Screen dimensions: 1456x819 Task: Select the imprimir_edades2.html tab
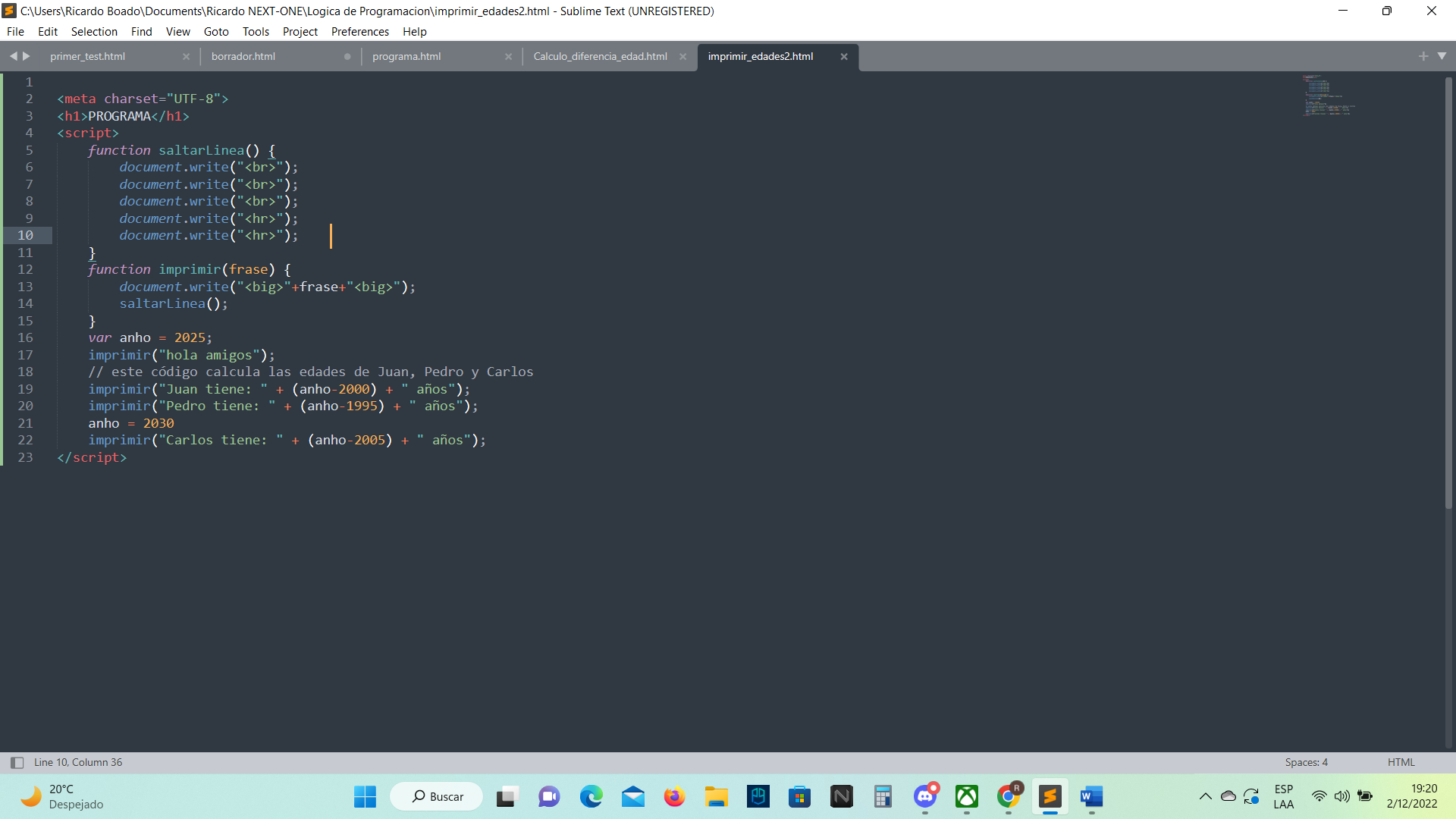tap(761, 56)
